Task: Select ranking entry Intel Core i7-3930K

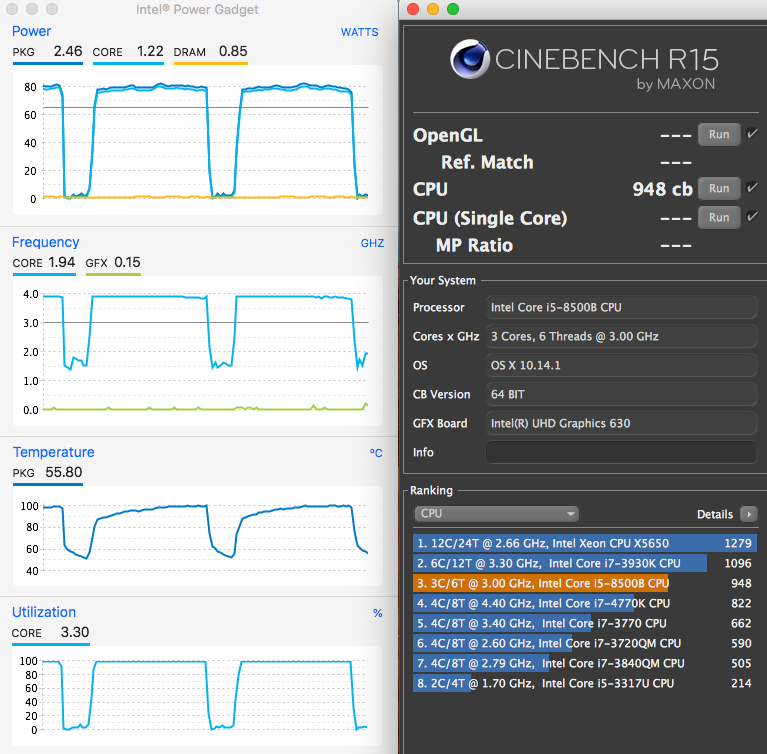Action: [585, 563]
